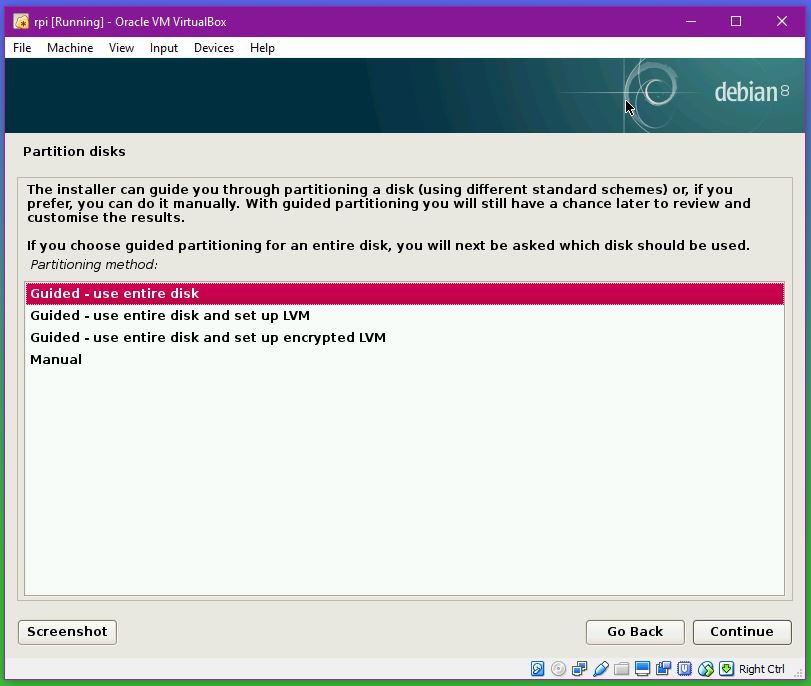Click the USB devices status icon

[601, 669]
